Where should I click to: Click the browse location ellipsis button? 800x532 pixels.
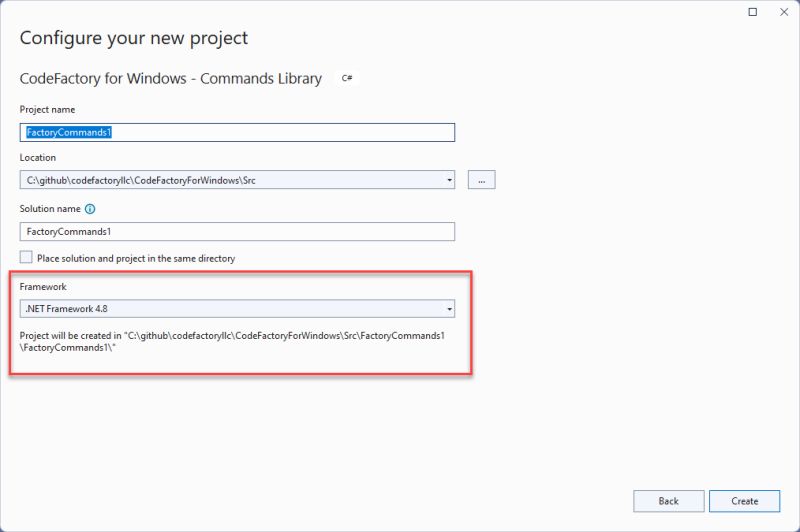[x=481, y=180]
